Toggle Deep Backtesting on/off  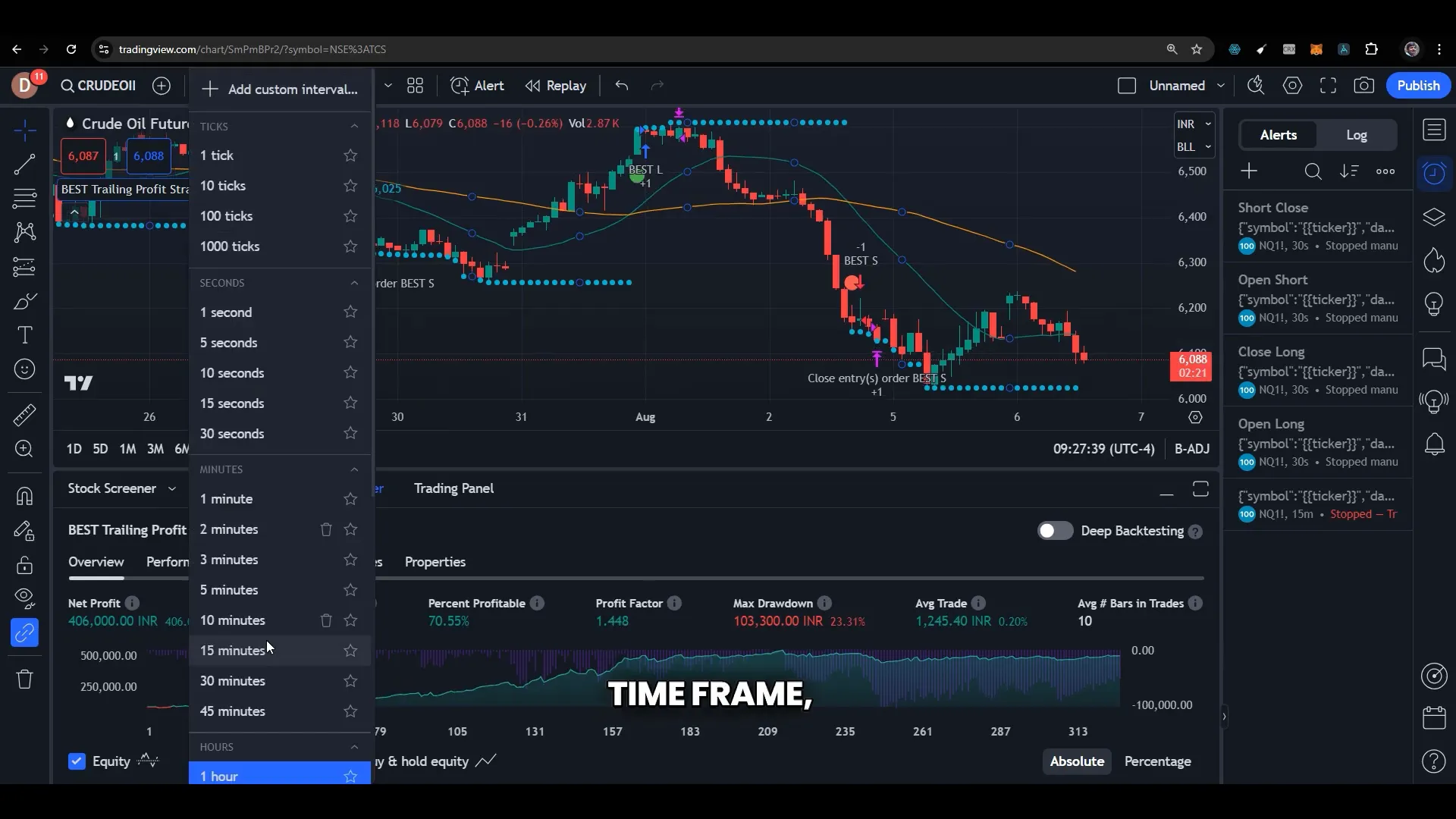tap(1054, 531)
